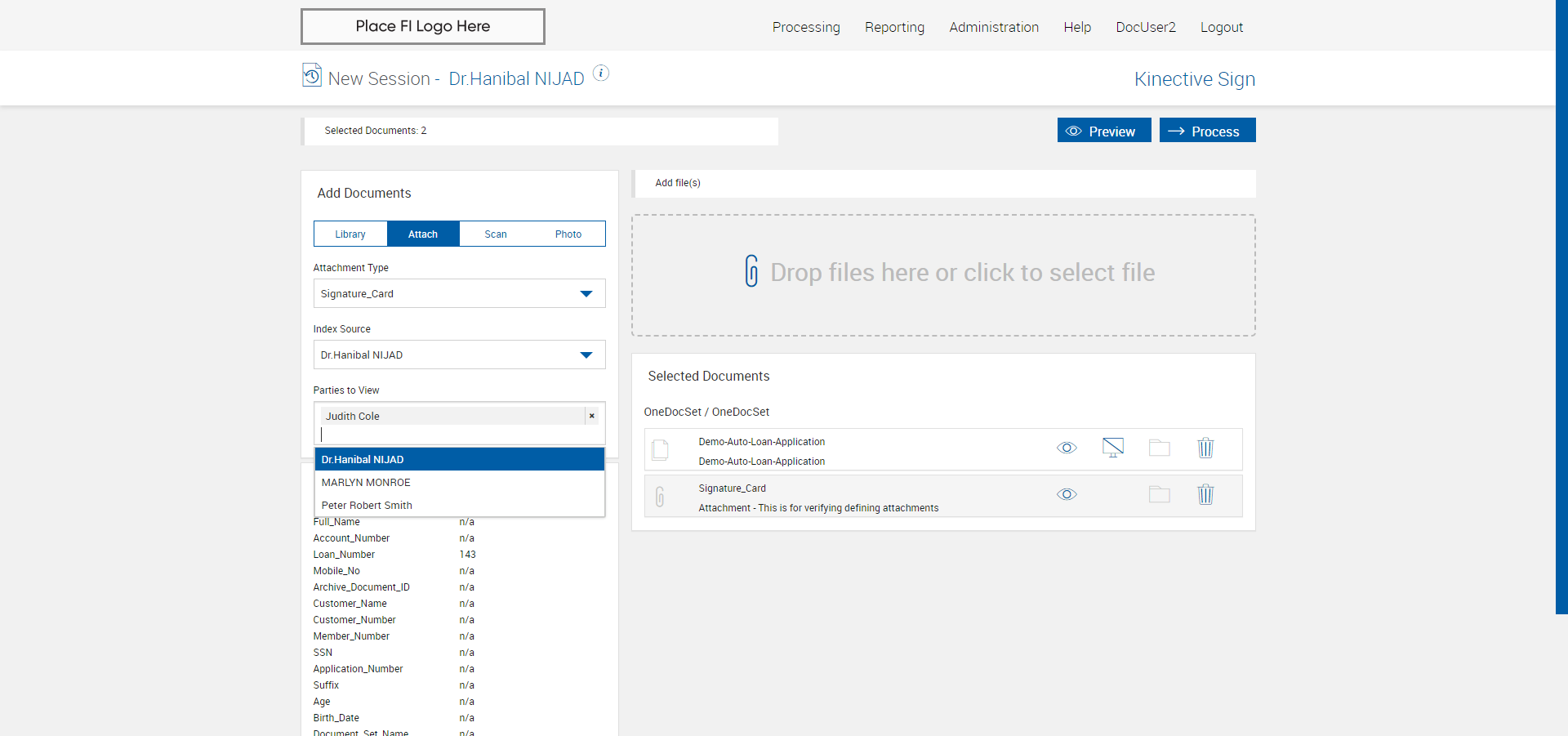Open the Index Source dropdown
1568x736 pixels.
(x=586, y=355)
